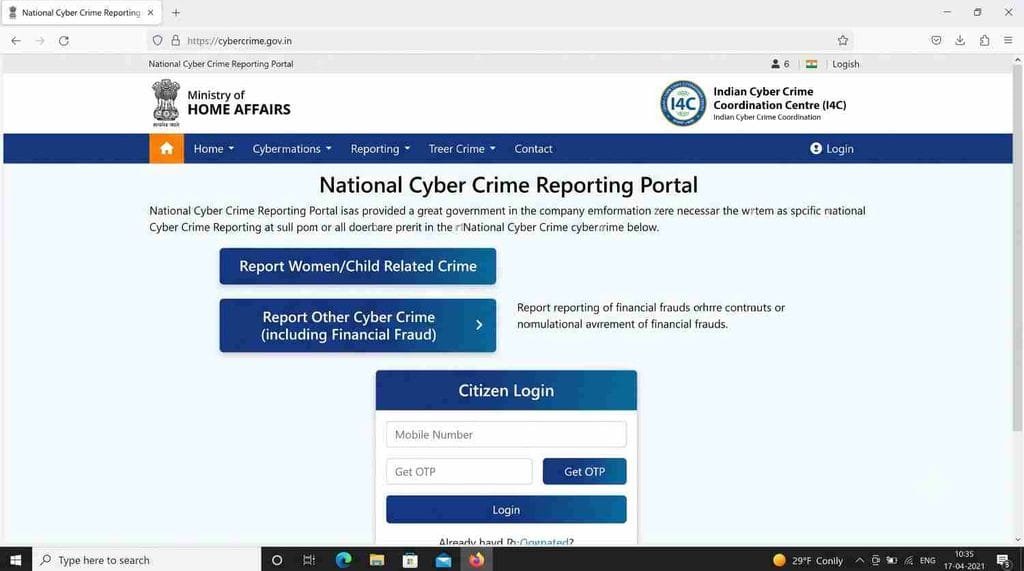Viewport: 1024px width, 571px height.
Task: Expand the Cybermations dropdown menu
Action: click(x=292, y=149)
